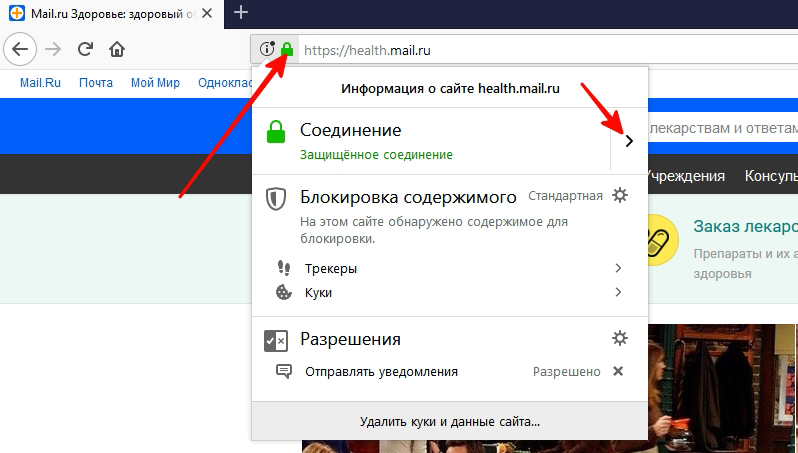Screen dimensions: 798x453
Task: Click the green padlock in address bar
Action: point(288,49)
